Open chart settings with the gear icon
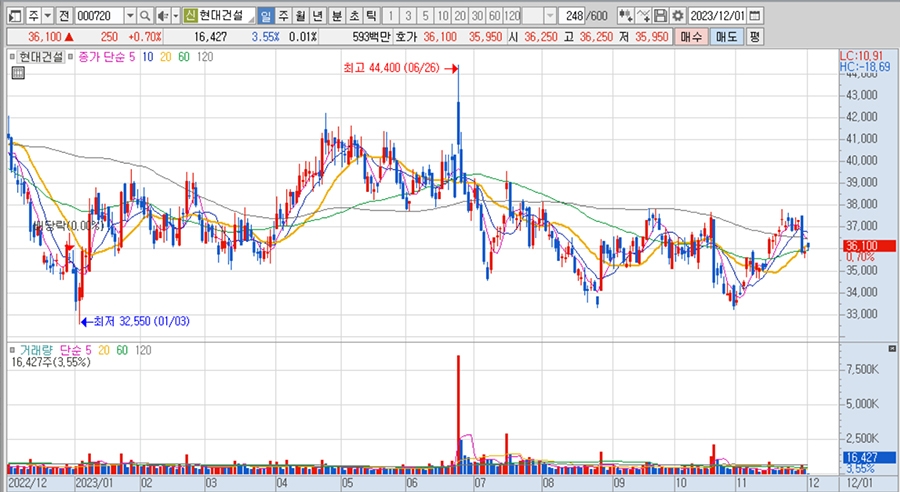Screen dimensions: 900x492 pos(678,16)
